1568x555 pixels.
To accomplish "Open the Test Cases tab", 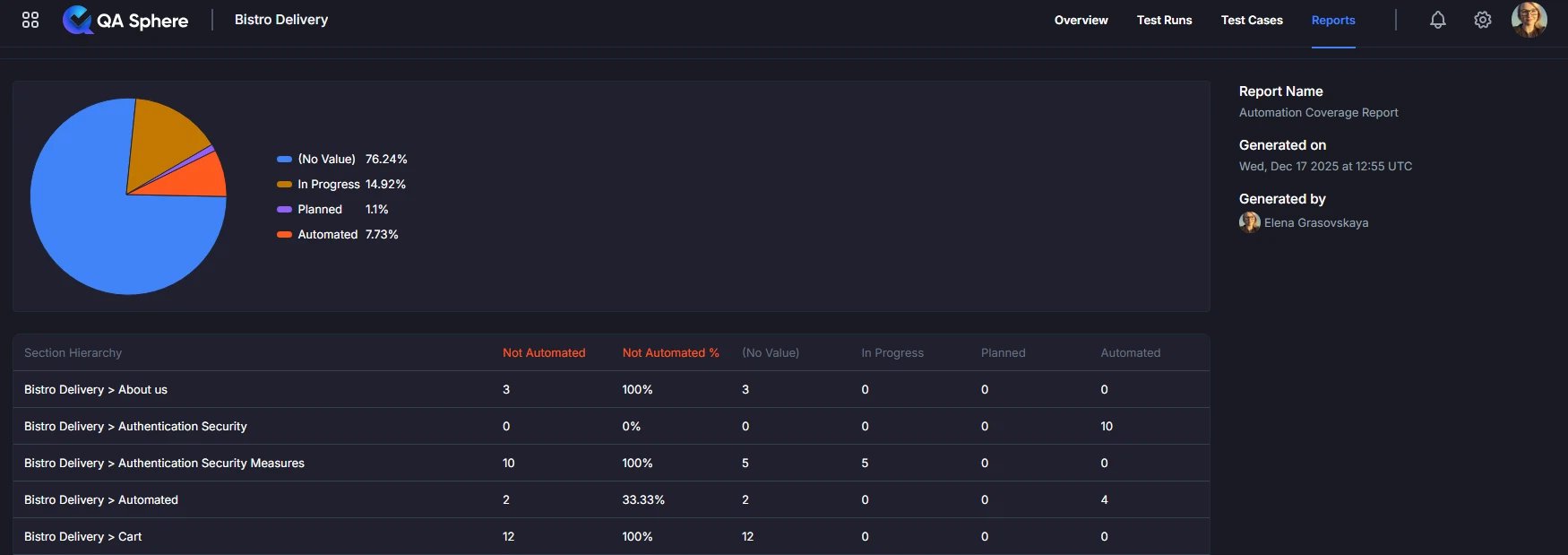I will pos(1252,20).
